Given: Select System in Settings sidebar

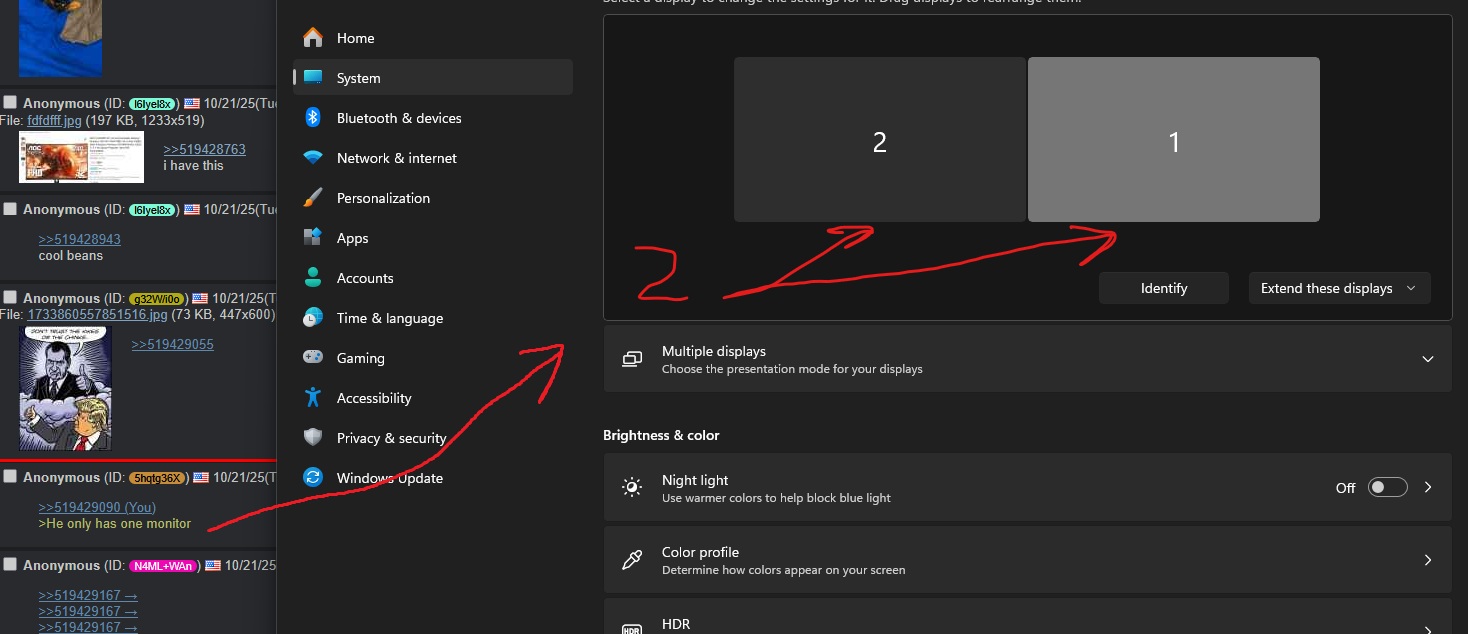Looking at the screenshot, I should pos(432,78).
